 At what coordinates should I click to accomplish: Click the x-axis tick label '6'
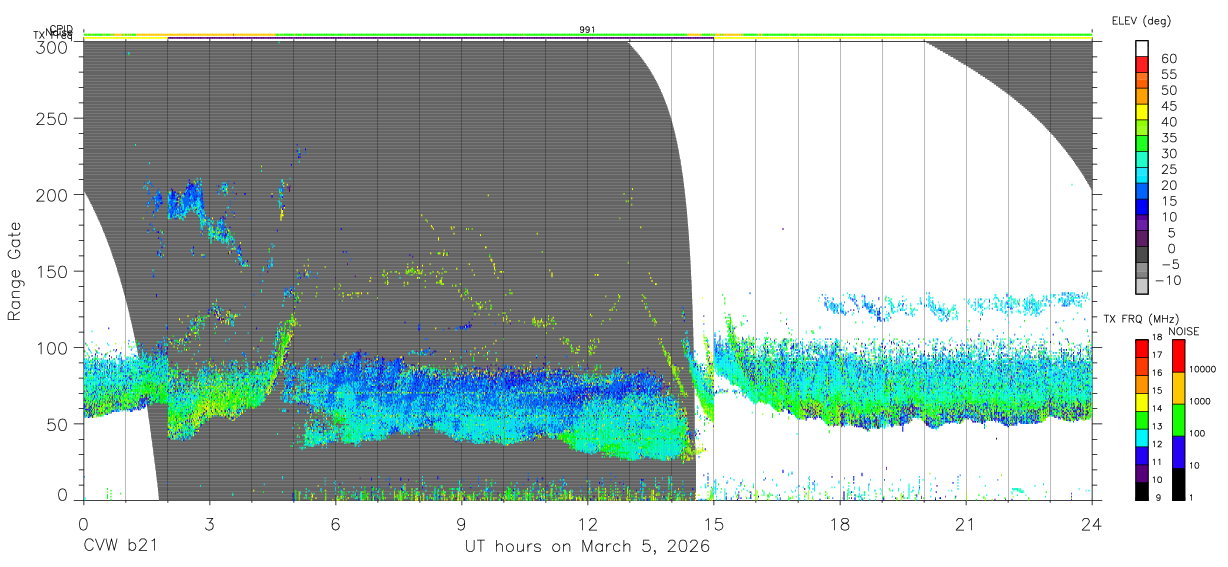click(335, 524)
